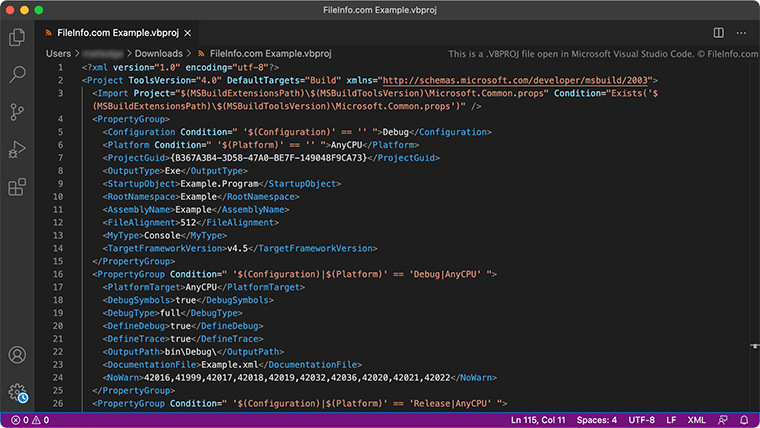
Task: Click the Users breadcrumb segment
Action: point(58,53)
